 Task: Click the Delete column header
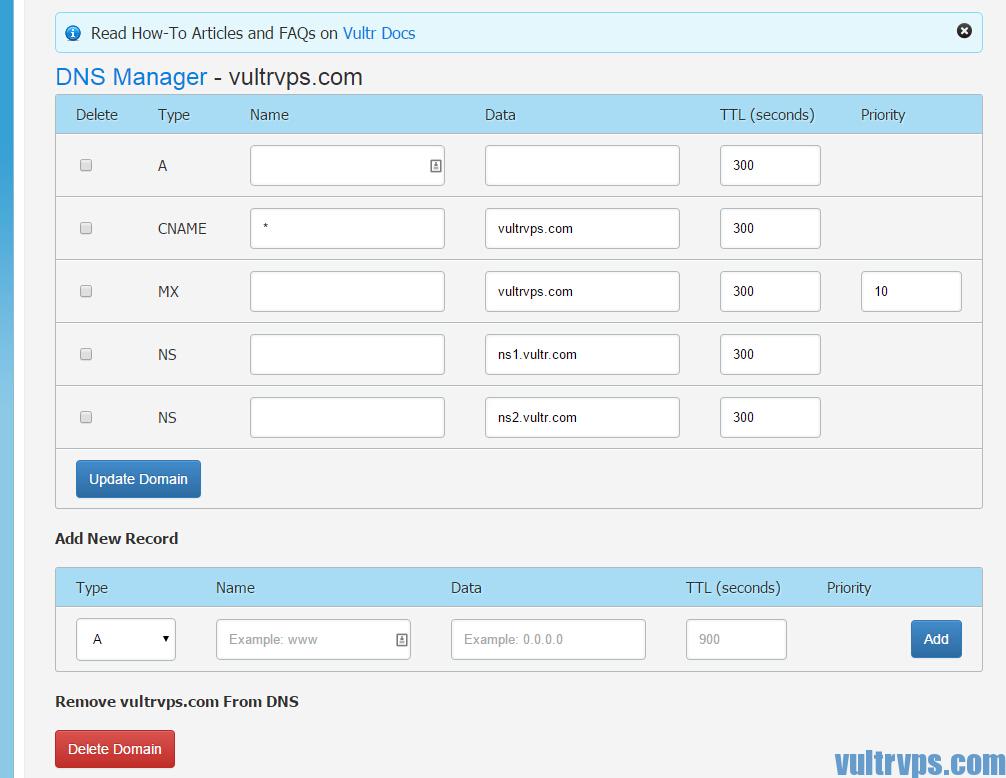97,115
